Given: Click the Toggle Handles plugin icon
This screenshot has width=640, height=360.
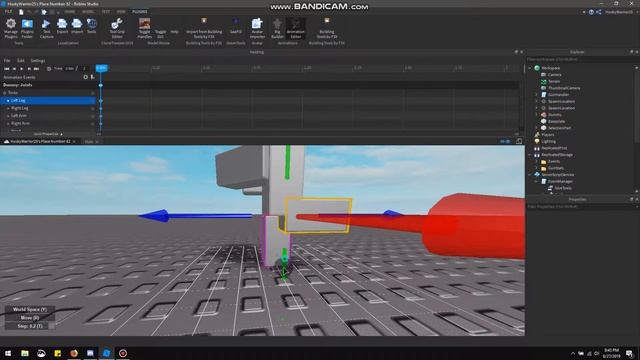Looking at the screenshot, I should (x=144, y=28).
